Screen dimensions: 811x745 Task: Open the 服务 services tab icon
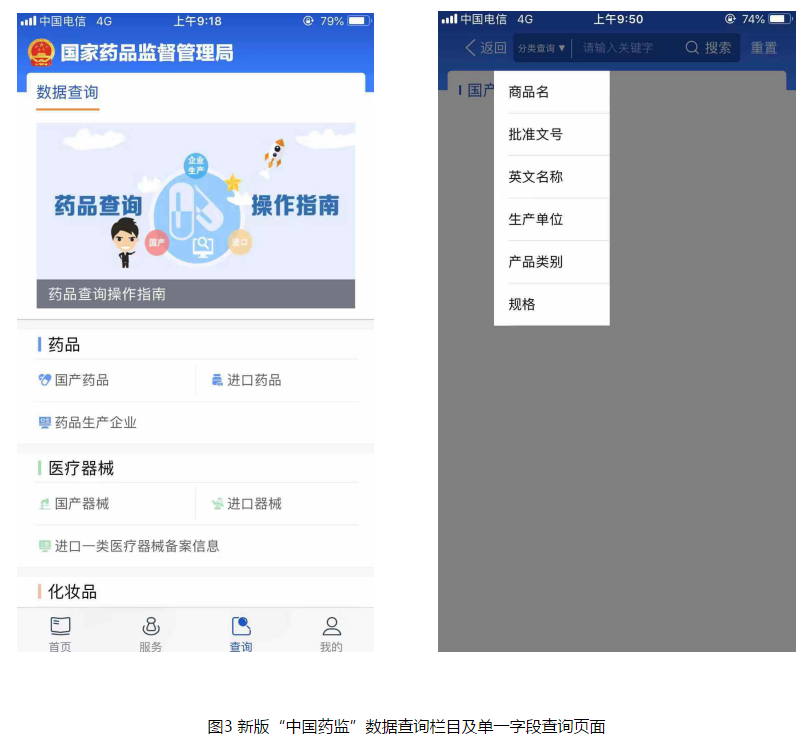tap(151, 626)
